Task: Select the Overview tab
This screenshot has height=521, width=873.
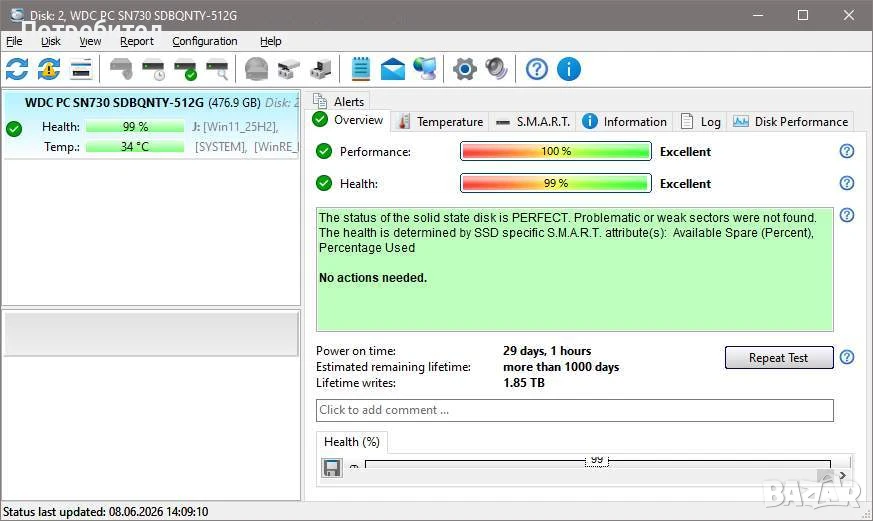Action: [x=348, y=120]
